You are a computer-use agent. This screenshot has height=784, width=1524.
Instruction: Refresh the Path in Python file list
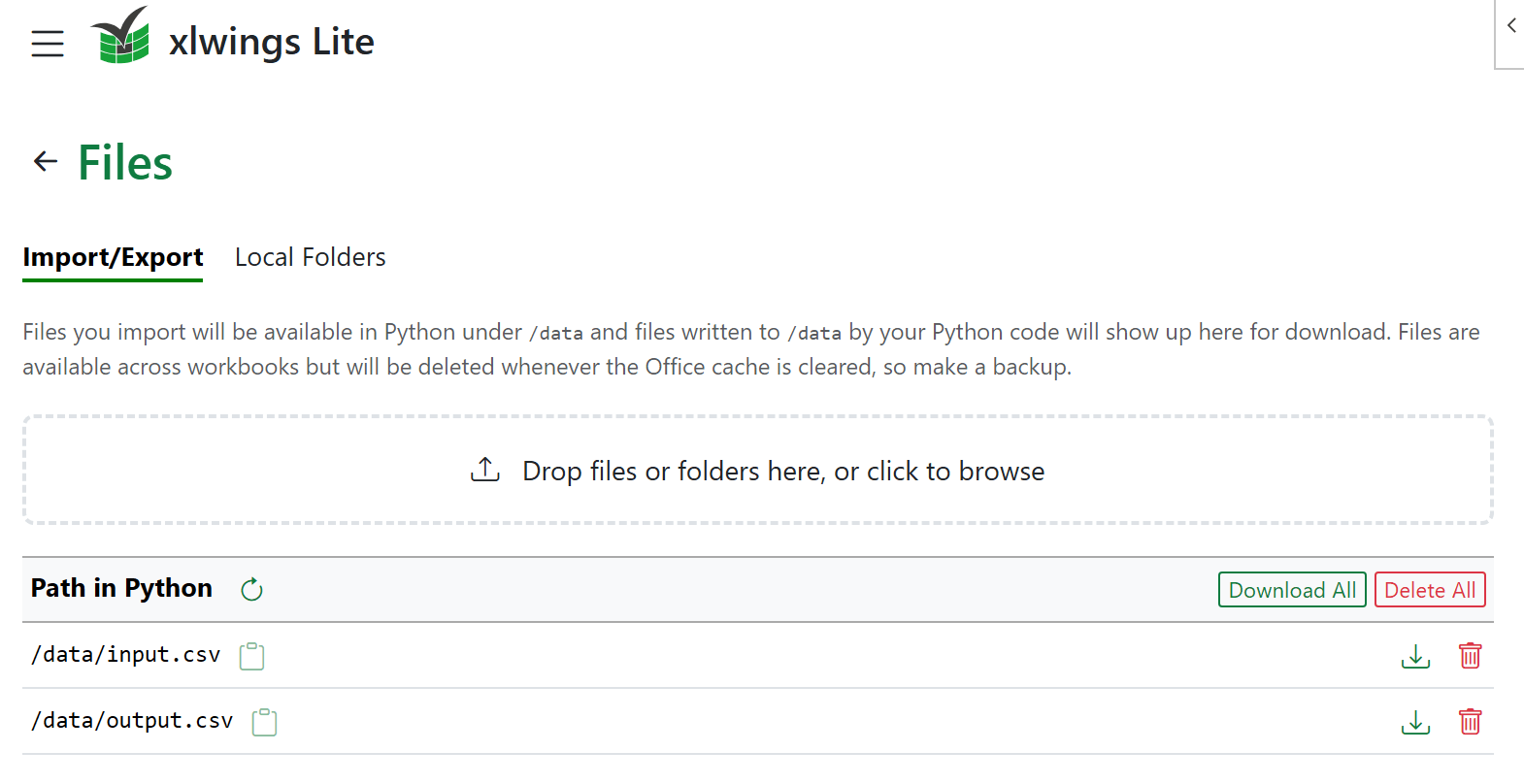tap(251, 589)
